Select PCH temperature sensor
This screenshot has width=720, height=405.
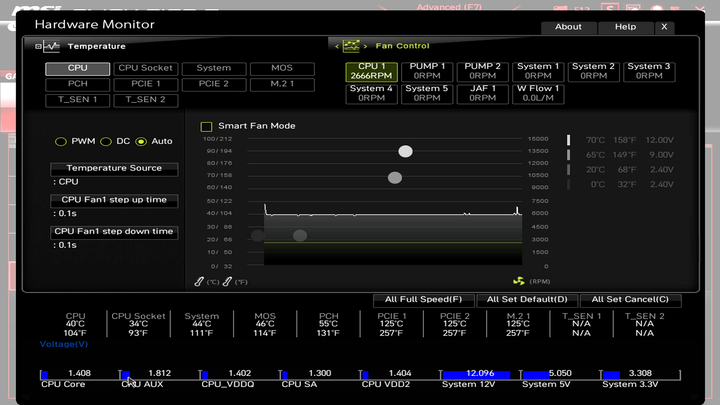78,84
